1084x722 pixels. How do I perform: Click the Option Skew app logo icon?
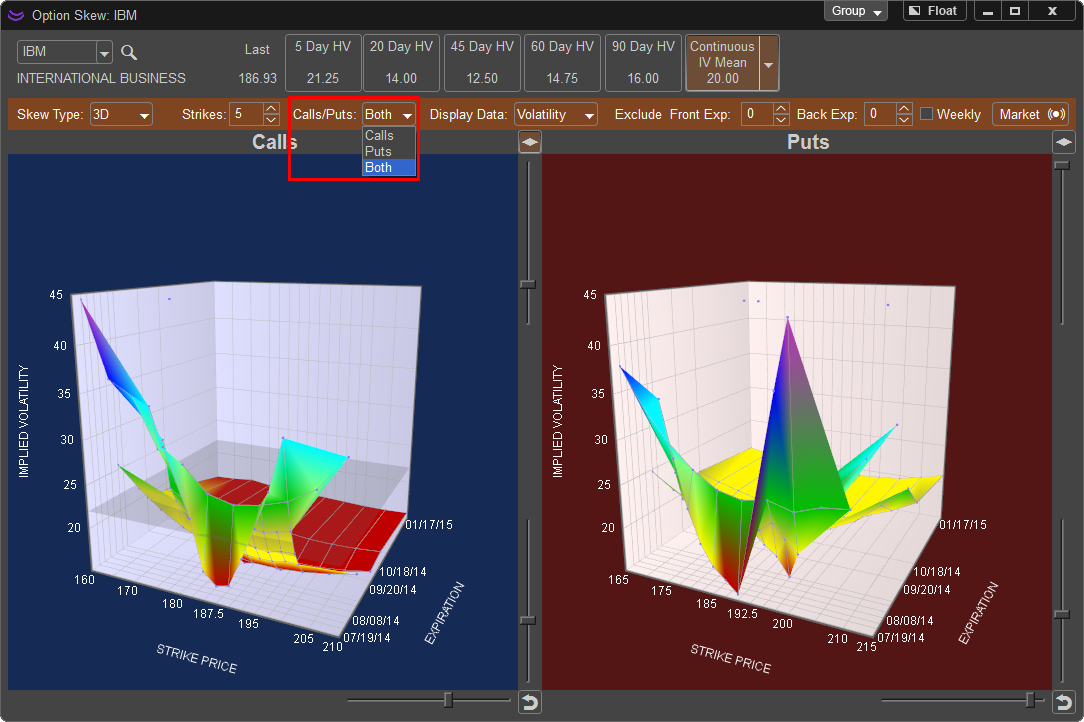pyautogui.click(x=15, y=15)
